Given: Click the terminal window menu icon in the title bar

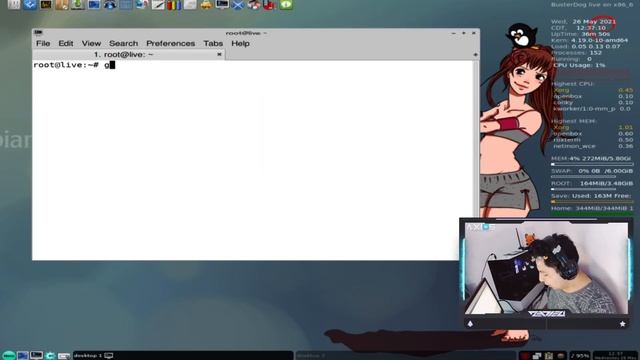Looking at the screenshot, I should click(x=38, y=33).
